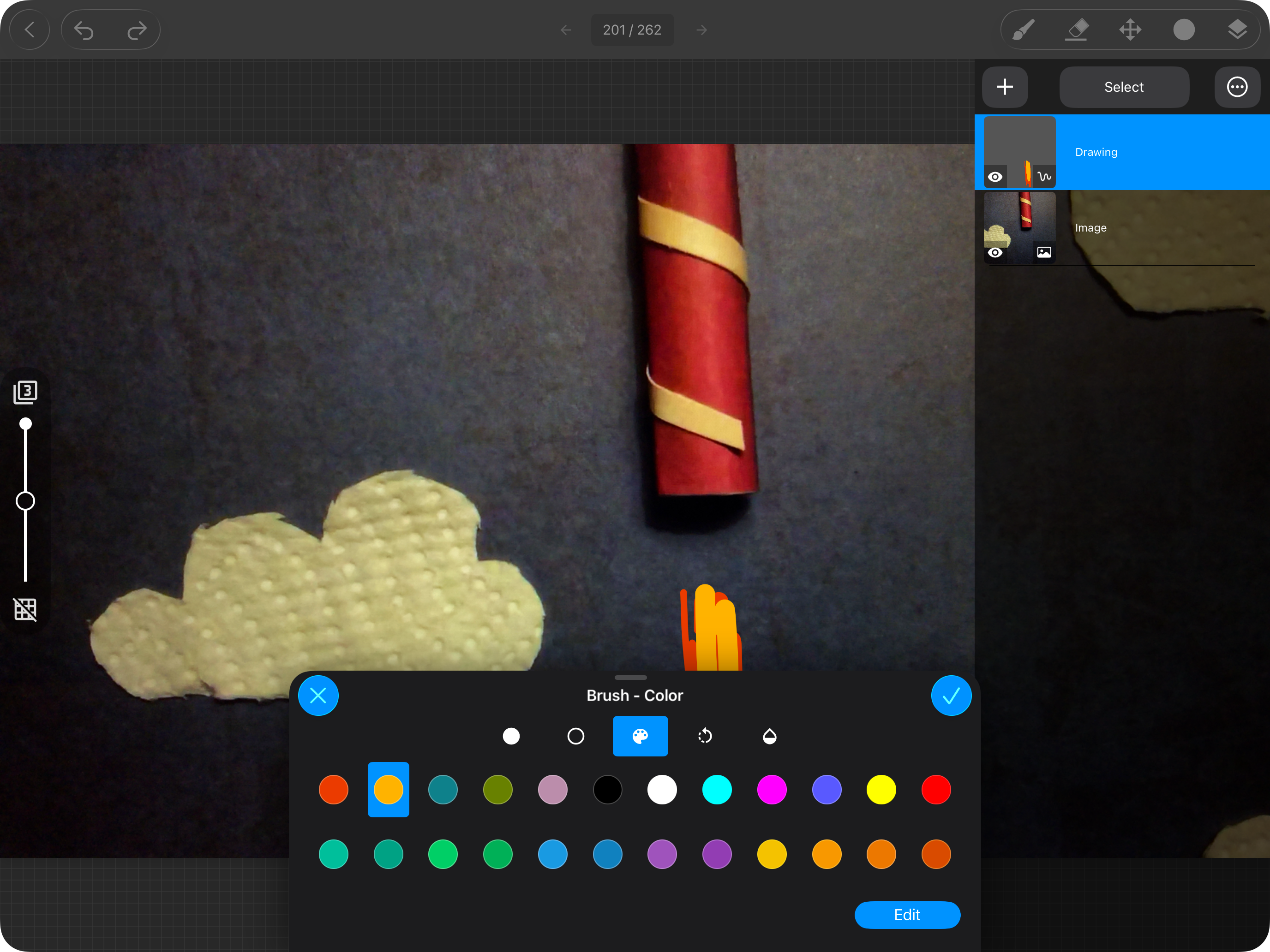Viewport: 1270px width, 952px height.
Task: Toggle the grid overlay icon
Action: coord(25,609)
